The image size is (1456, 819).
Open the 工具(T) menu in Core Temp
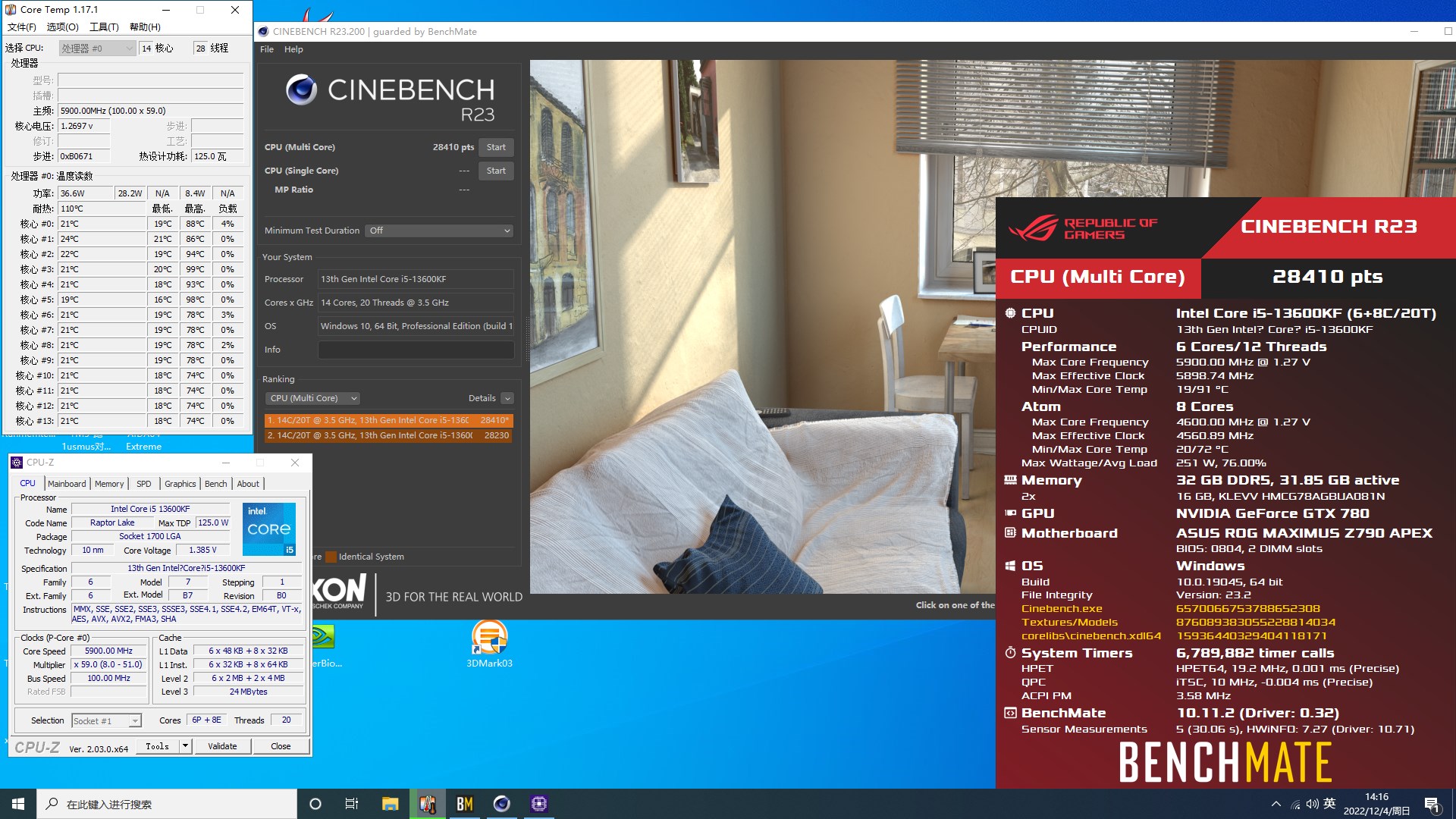pos(104,27)
